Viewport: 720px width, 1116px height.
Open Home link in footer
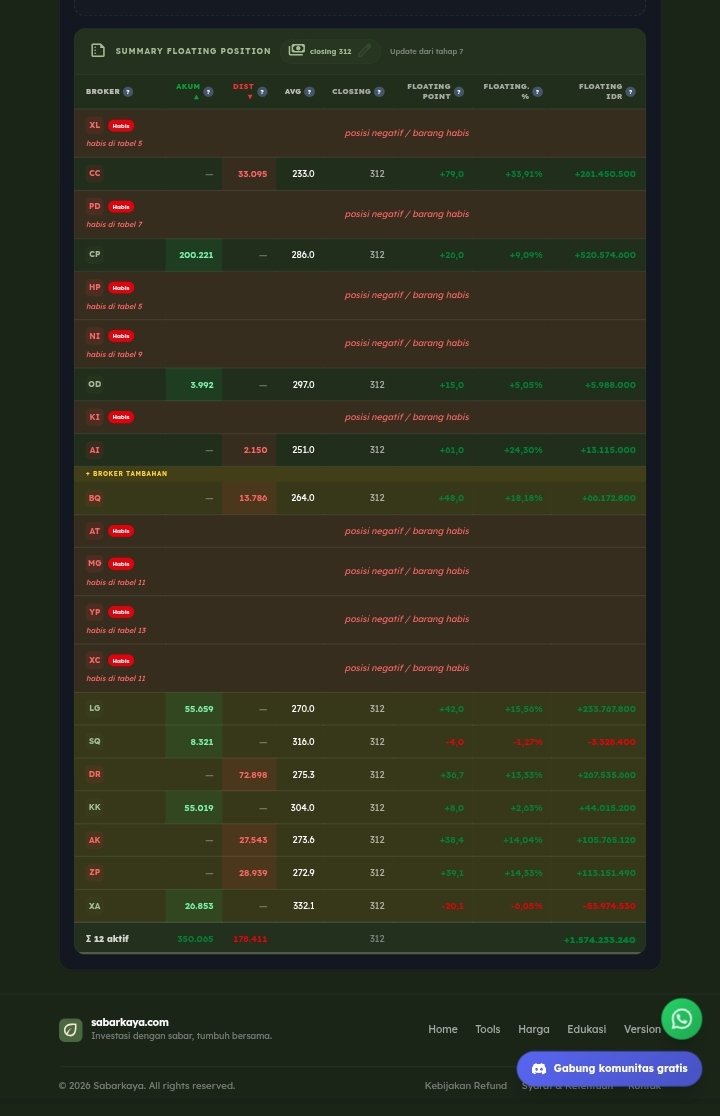coord(443,1029)
